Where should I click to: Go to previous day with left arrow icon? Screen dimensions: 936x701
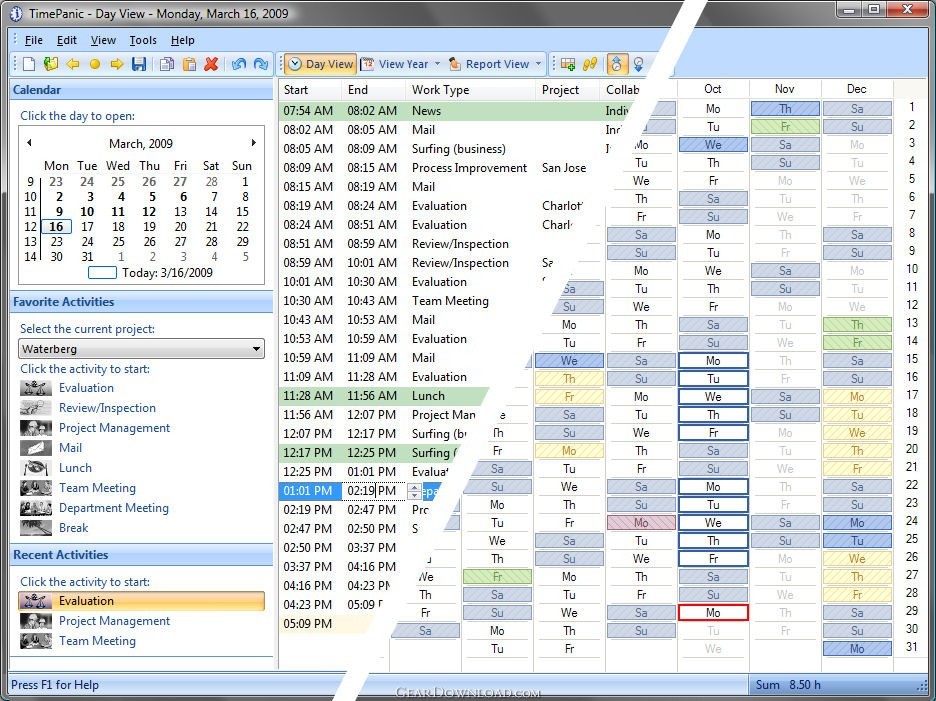click(x=73, y=64)
